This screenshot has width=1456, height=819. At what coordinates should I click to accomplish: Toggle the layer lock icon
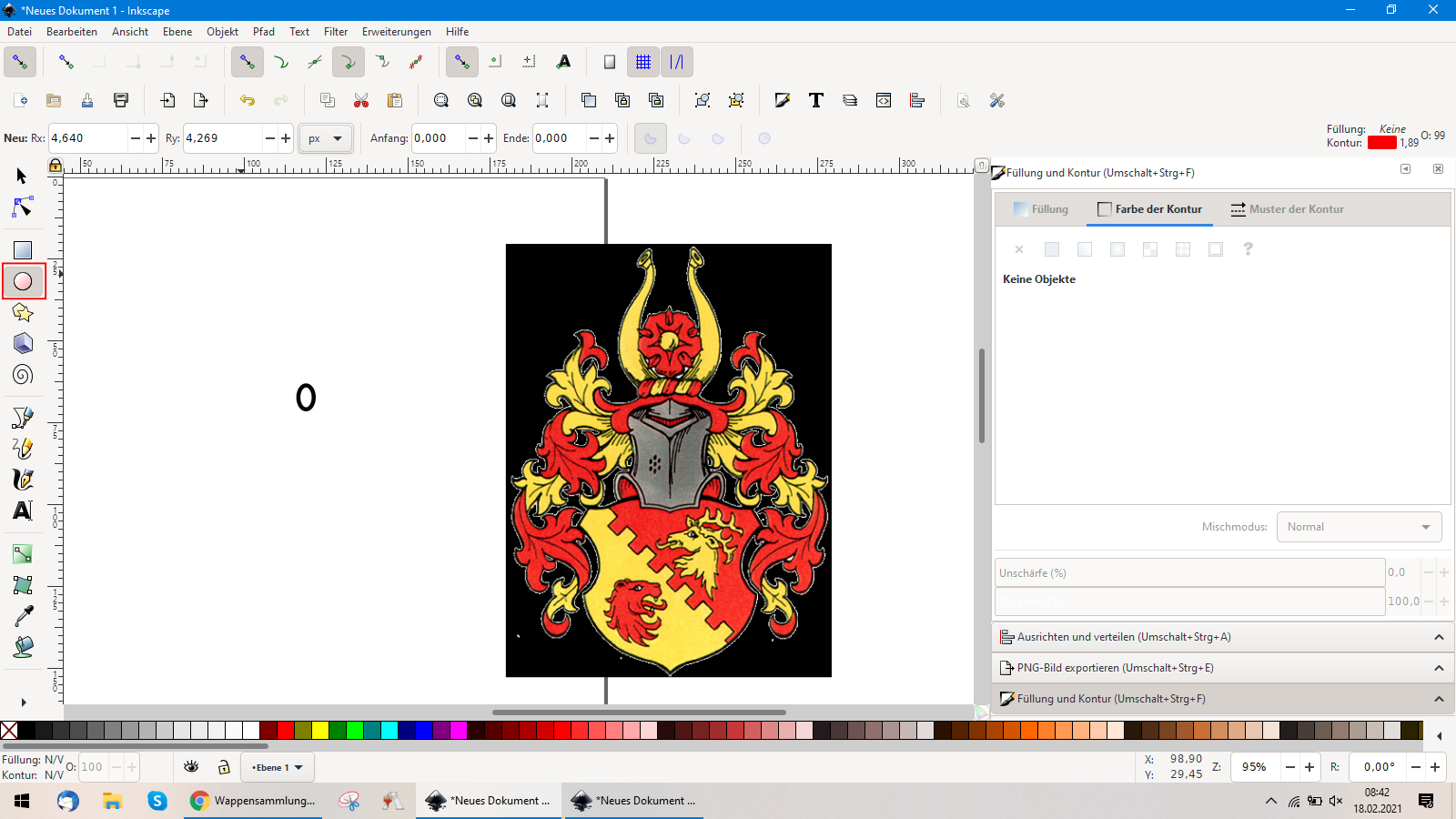point(224,767)
